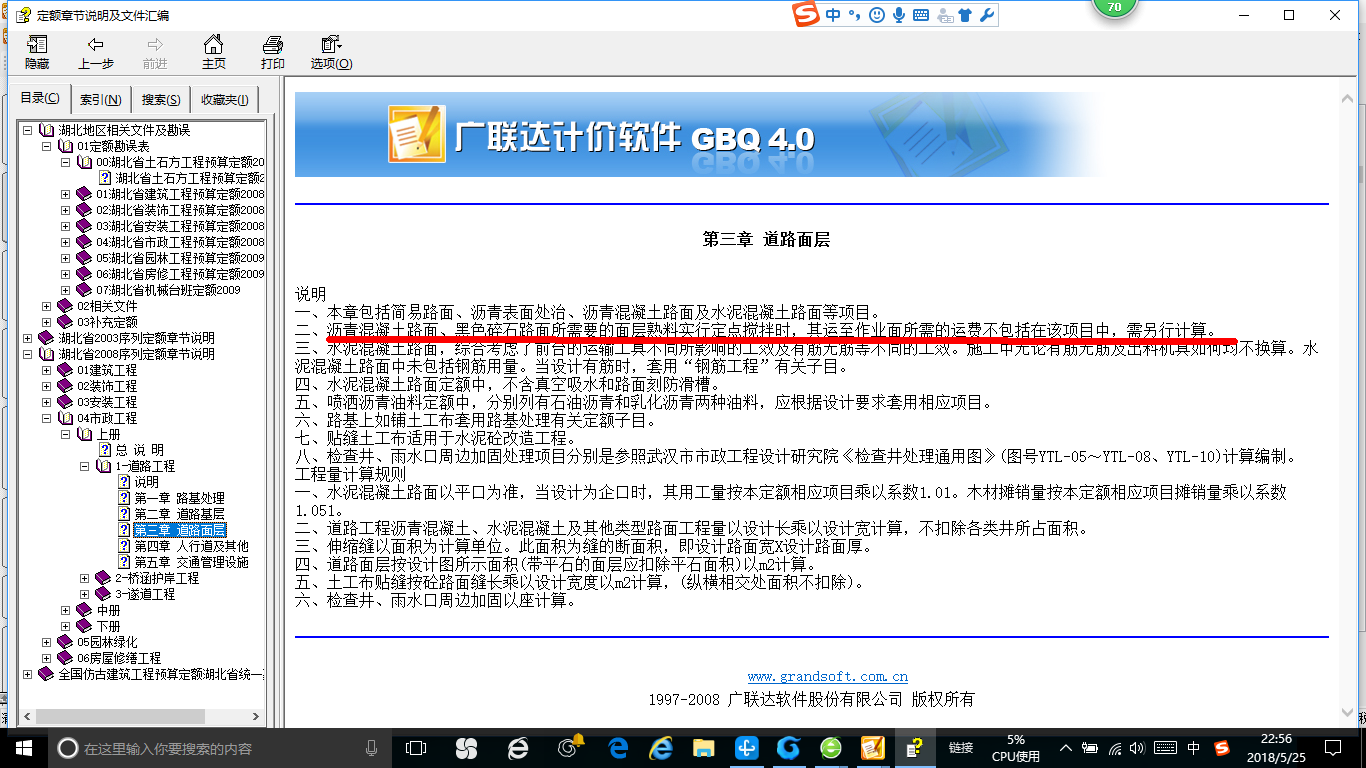Expand 01湖北省建筑工程预算定额2008 node

coord(66,194)
